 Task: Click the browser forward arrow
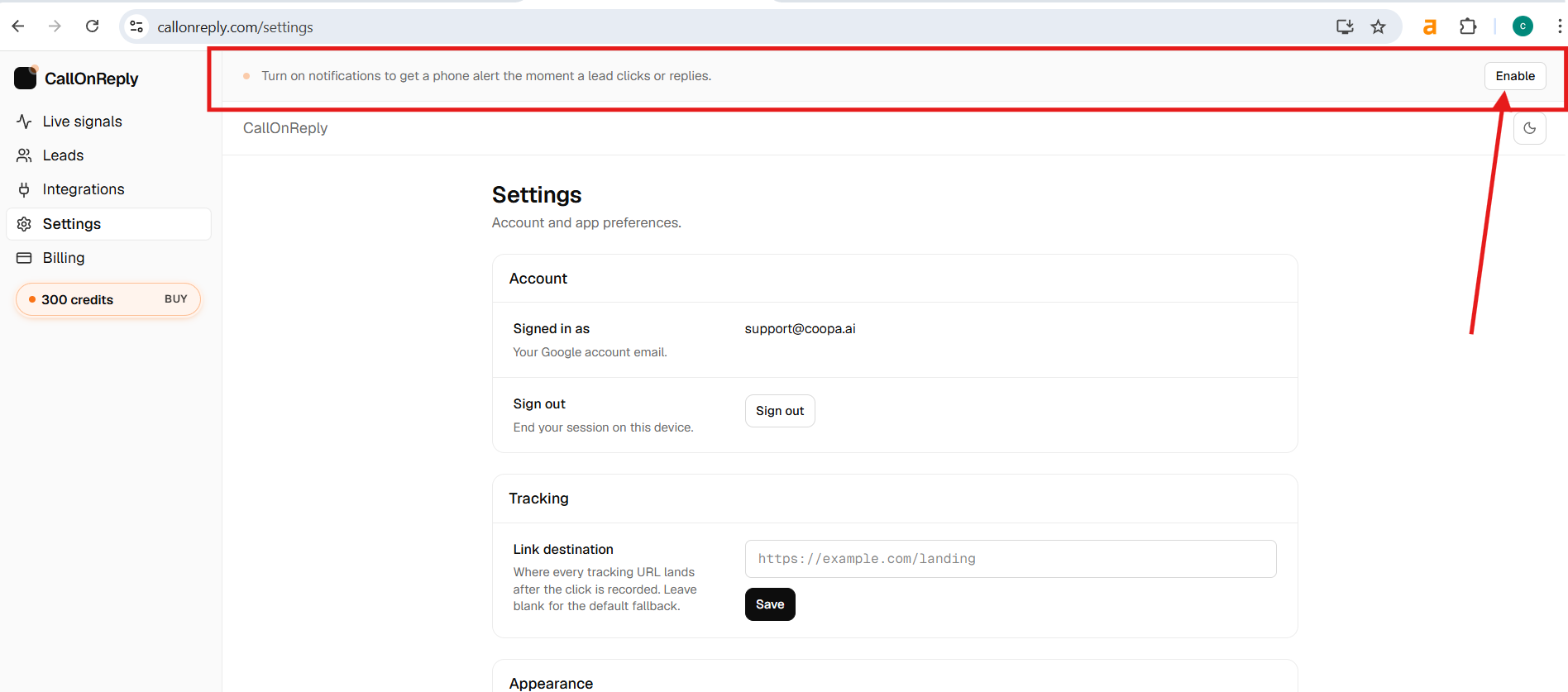click(55, 26)
